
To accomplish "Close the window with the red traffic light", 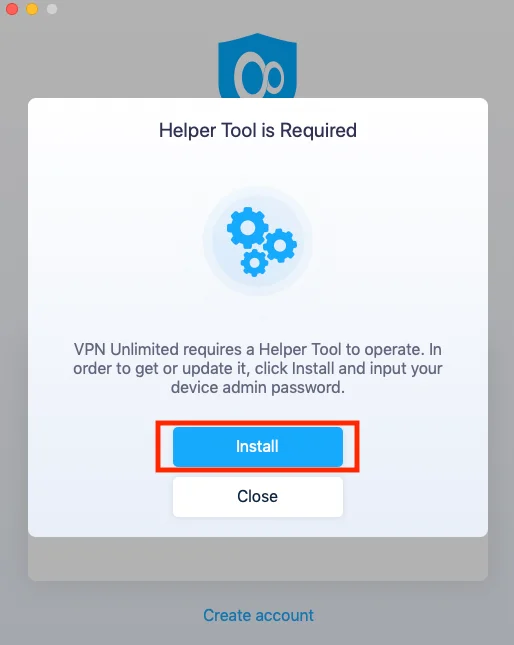I will click(12, 9).
